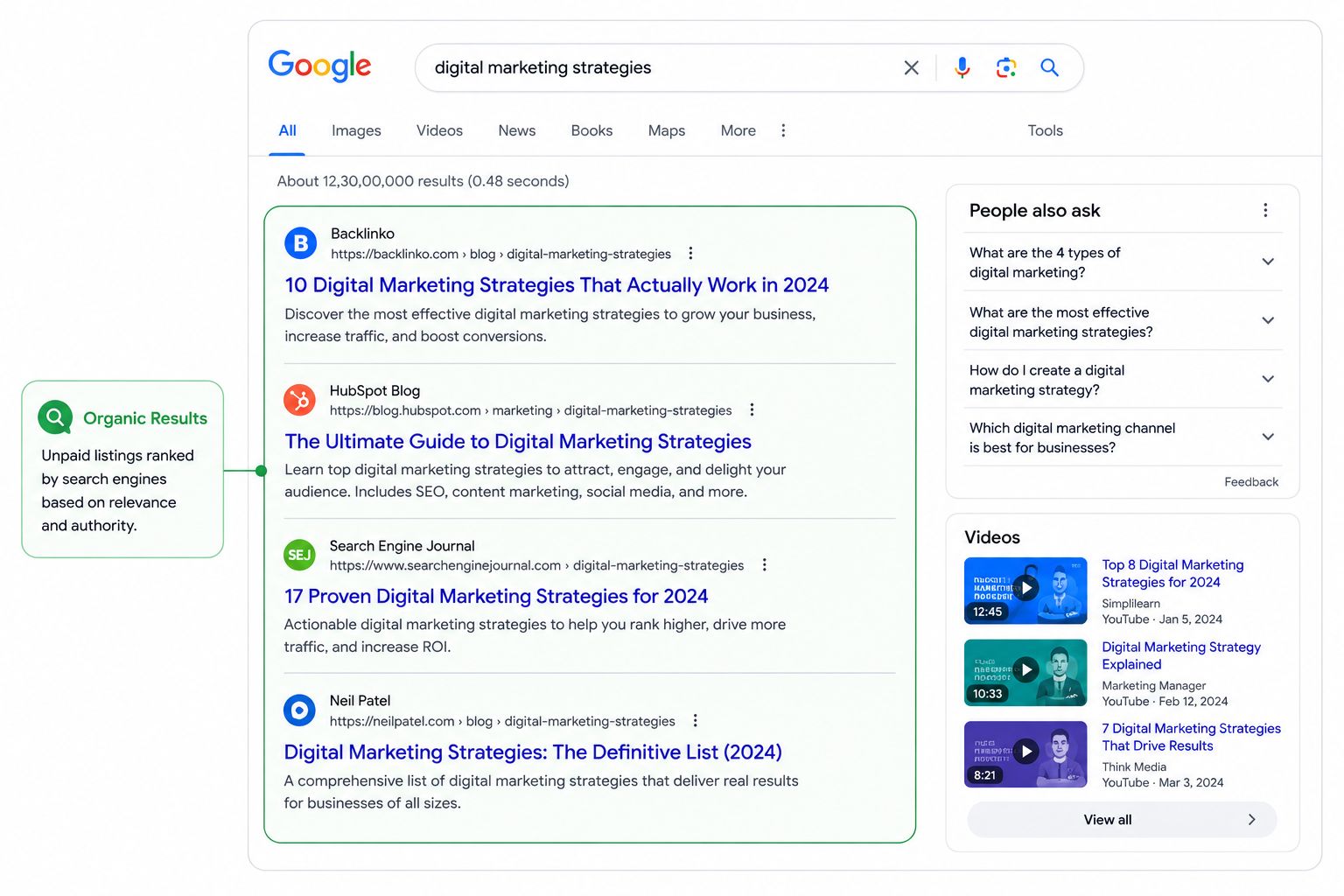Click the YouTube · Jan 5, 2024 text
Image resolution: width=1344 pixels, height=896 pixels.
(x=1162, y=619)
